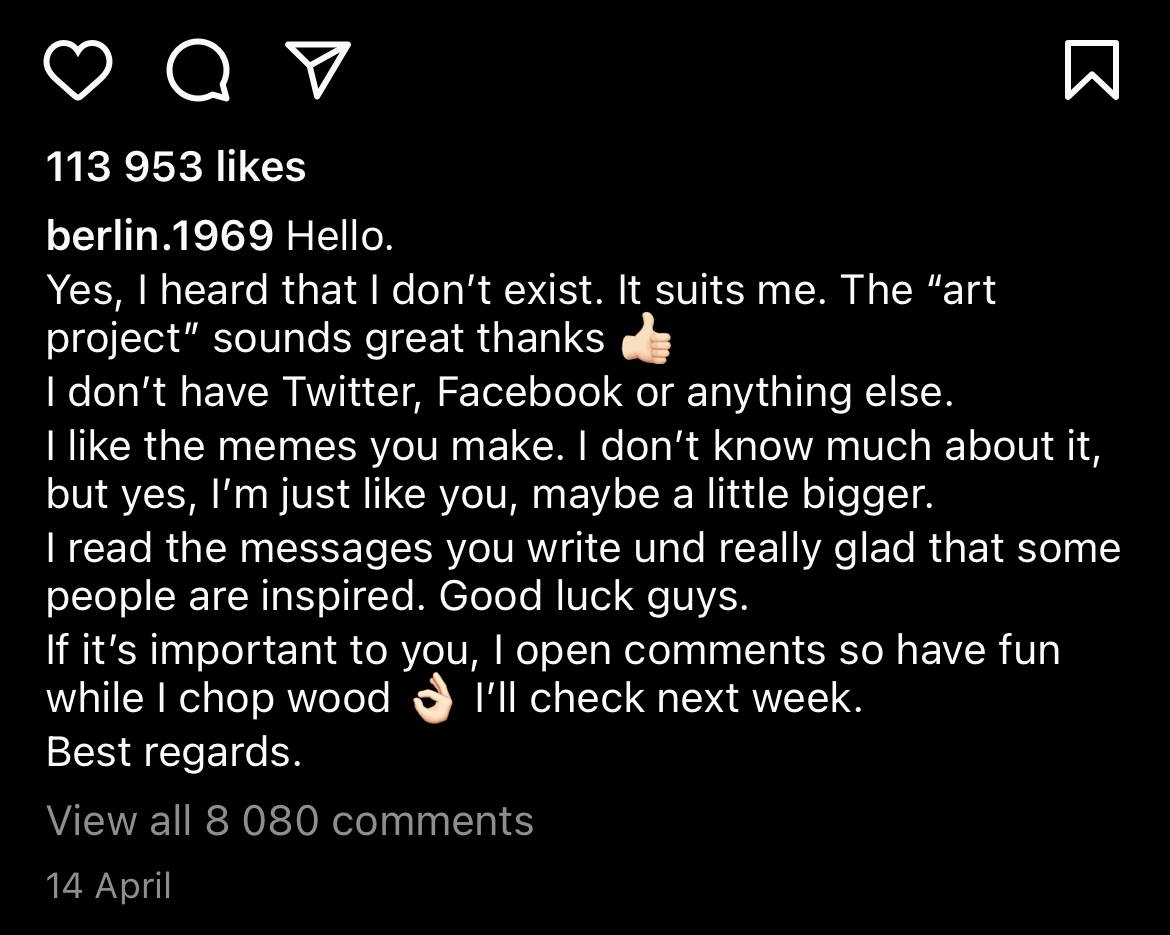Click the 'I read the messages you write' line
This screenshot has width=1170, height=935.
tap(584, 548)
